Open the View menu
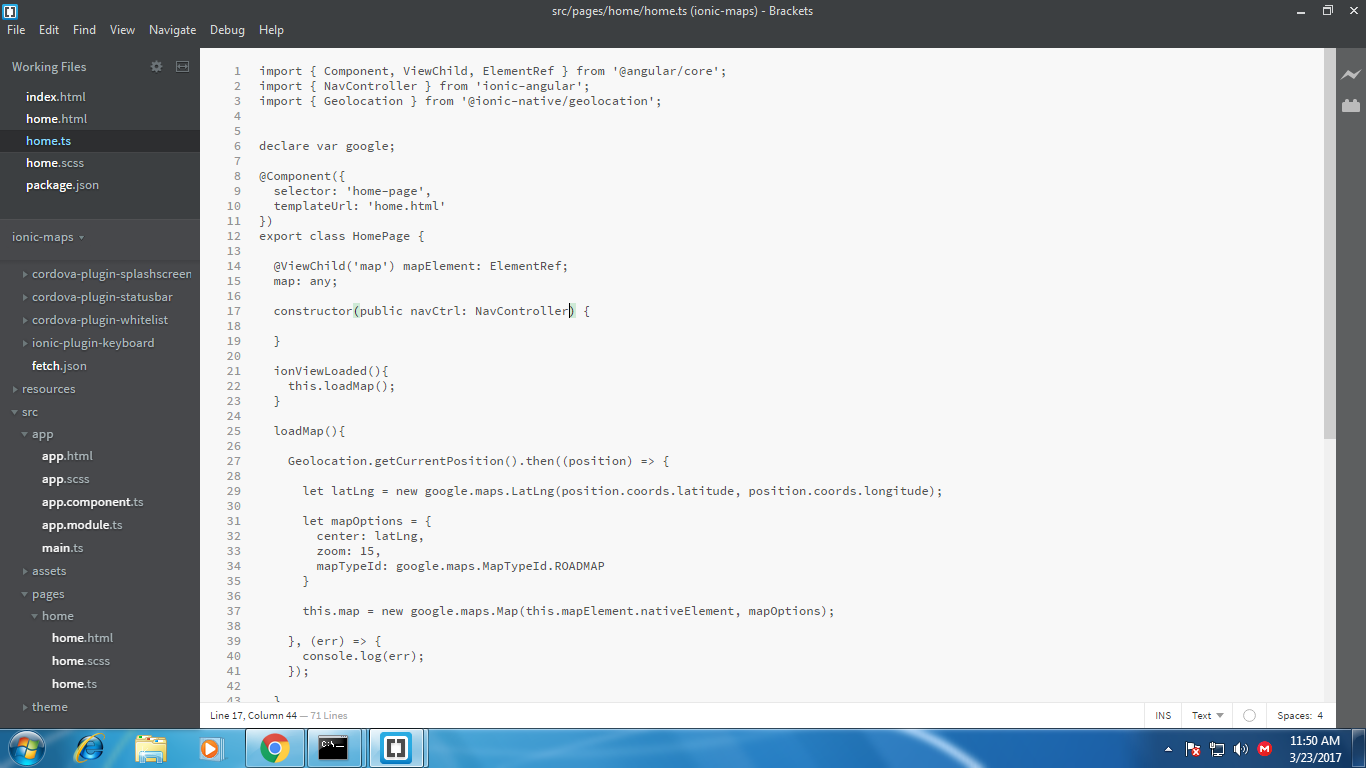Screen dimensions: 1366x768 [x=122, y=30]
